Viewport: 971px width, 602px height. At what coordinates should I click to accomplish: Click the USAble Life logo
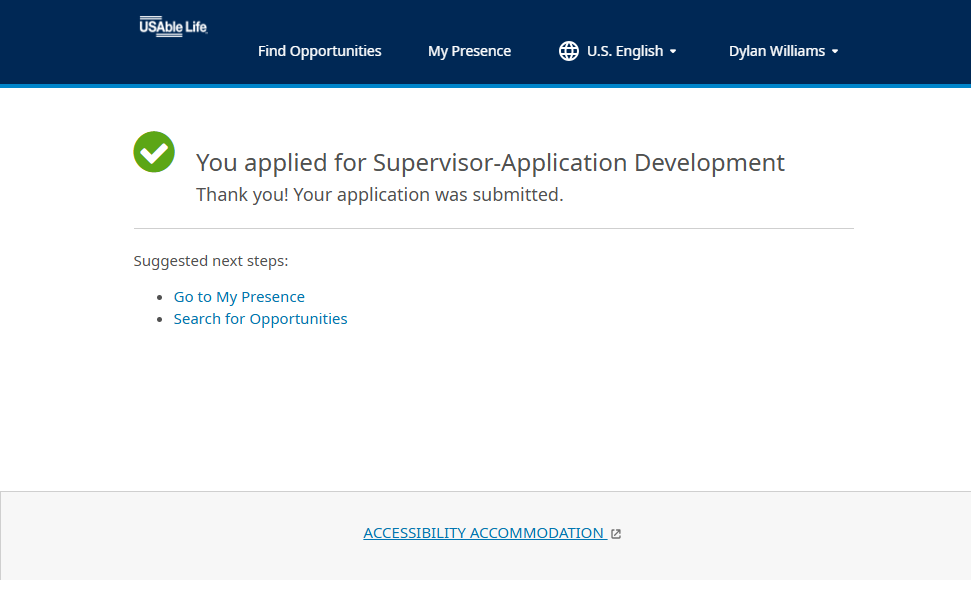pyautogui.click(x=173, y=27)
